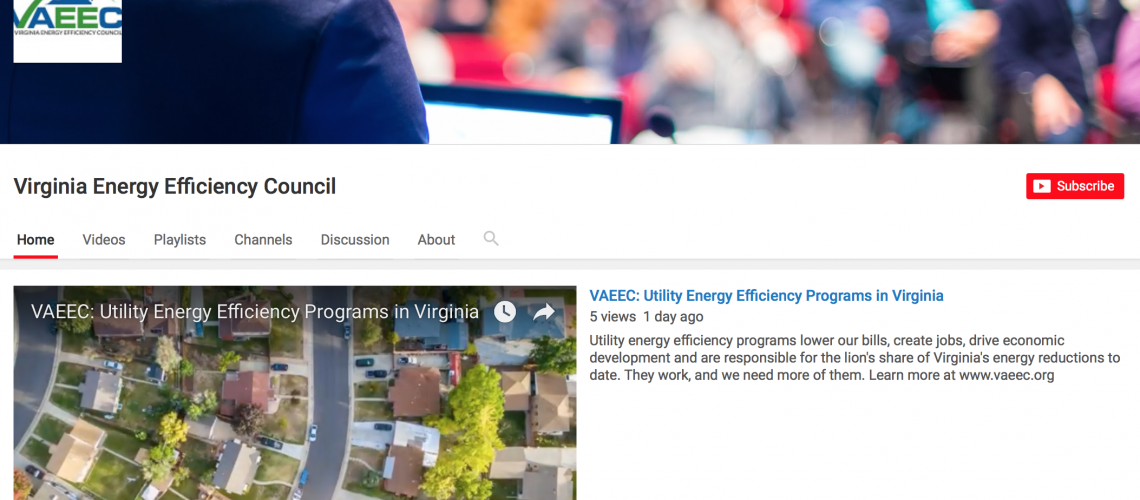The image size is (1140, 500).
Task: Go to the Playlists tab
Action: [180, 240]
